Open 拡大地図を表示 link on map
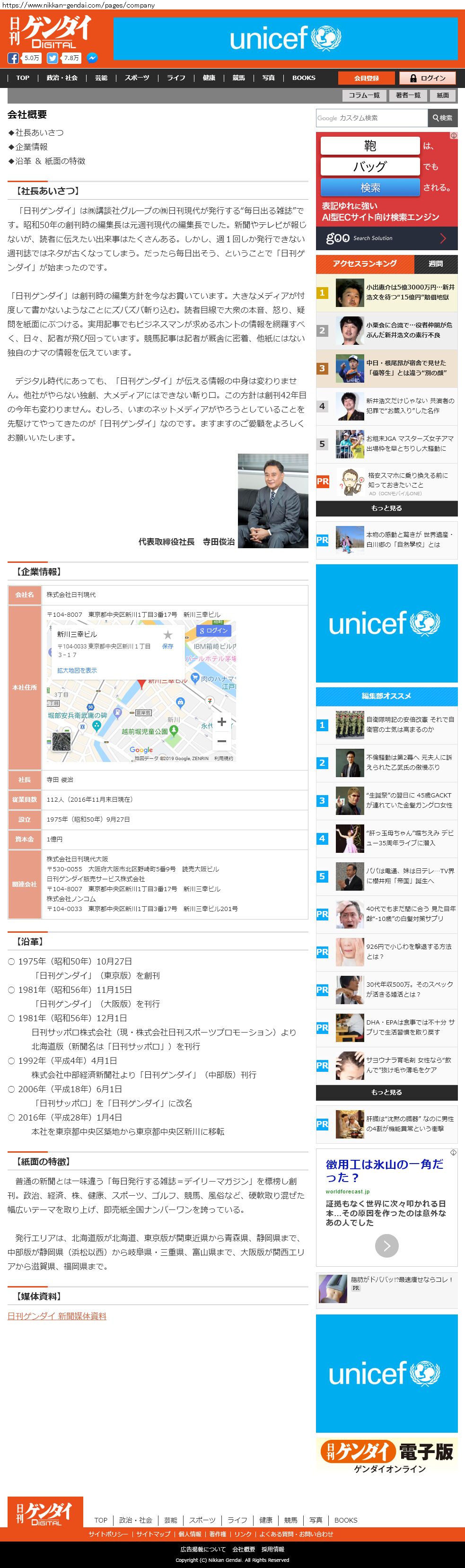The image size is (465, 1568). click(x=77, y=670)
